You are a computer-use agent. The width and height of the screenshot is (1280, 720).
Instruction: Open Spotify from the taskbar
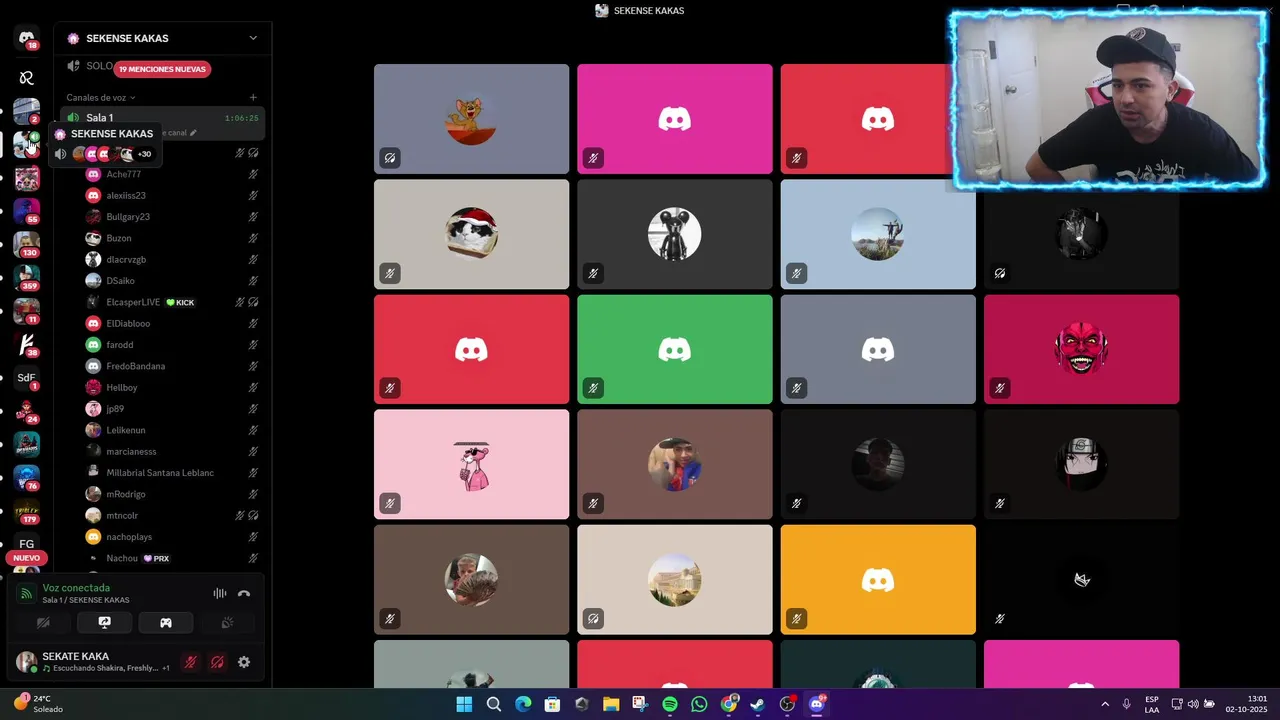click(670, 704)
